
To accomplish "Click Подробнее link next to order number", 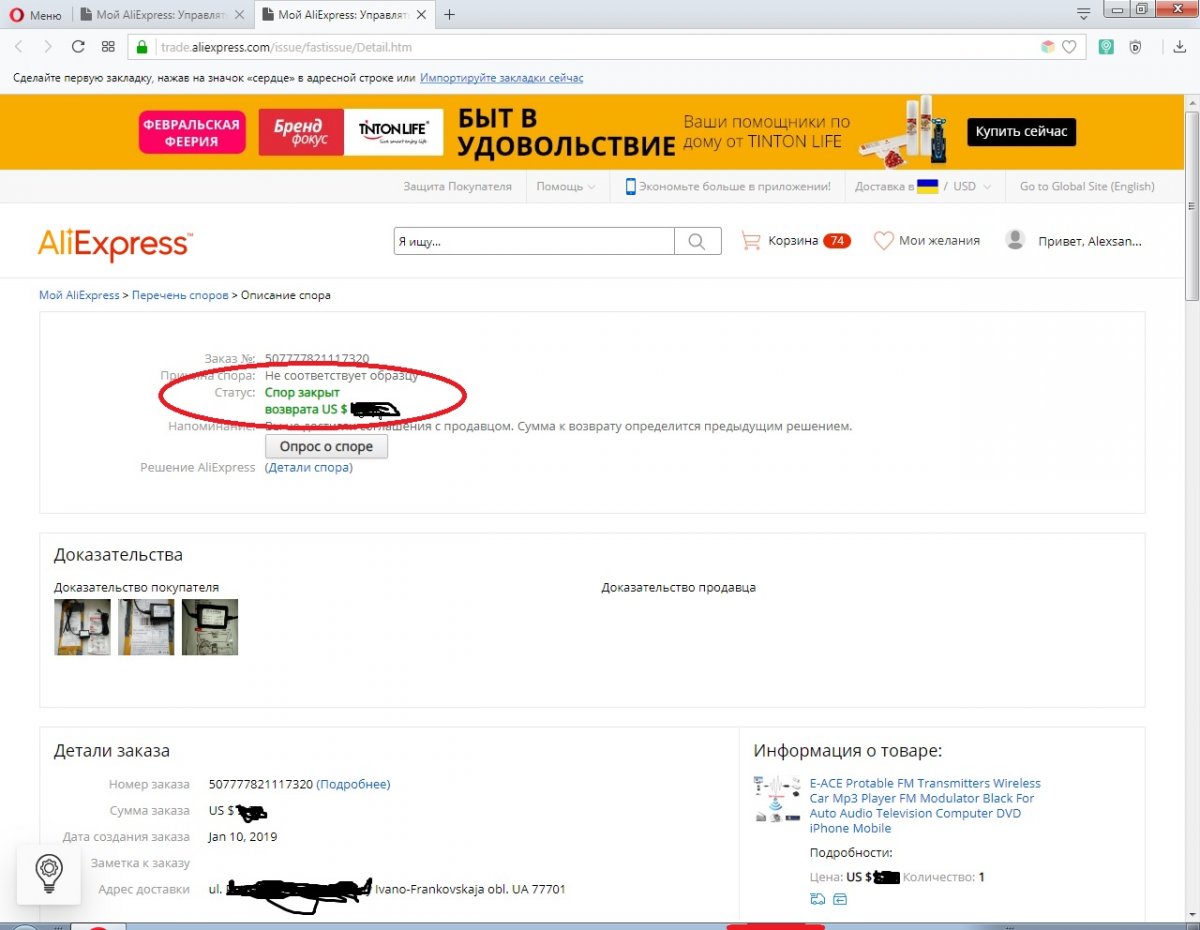I will tap(353, 784).
